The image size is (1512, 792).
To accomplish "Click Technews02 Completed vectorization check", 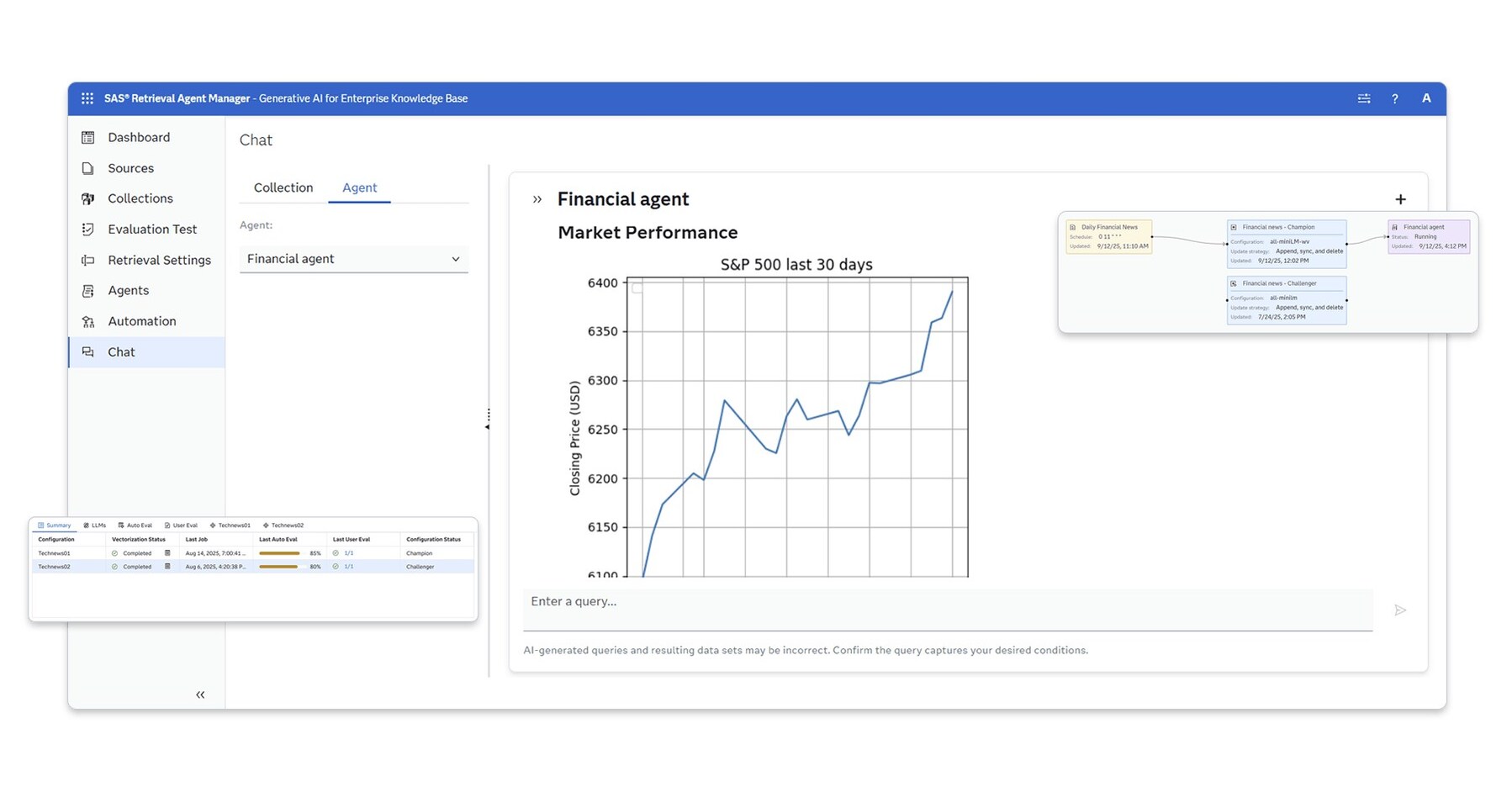I will (x=114, y=567).
